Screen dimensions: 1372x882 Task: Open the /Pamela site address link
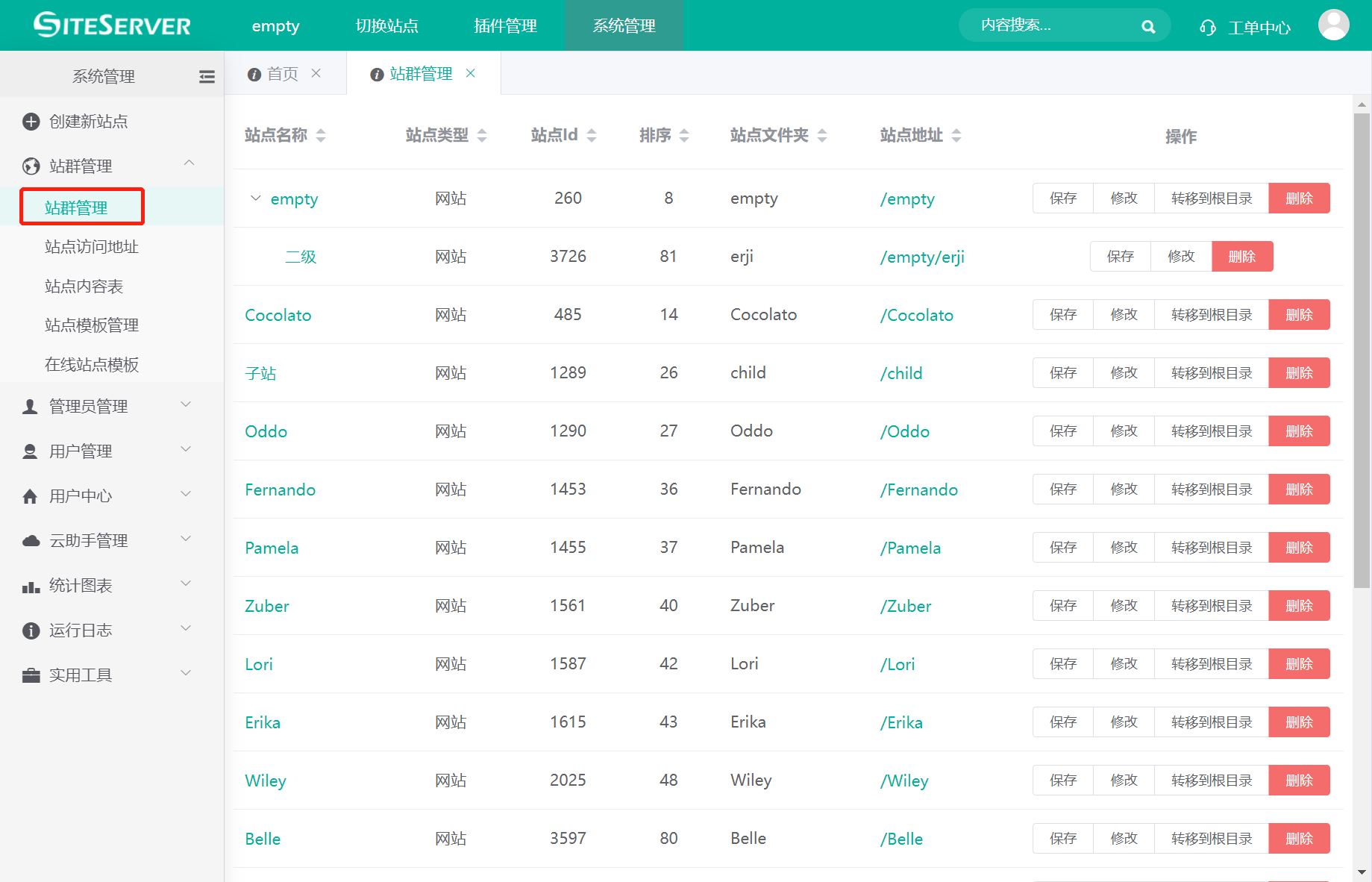click(910, 548)
